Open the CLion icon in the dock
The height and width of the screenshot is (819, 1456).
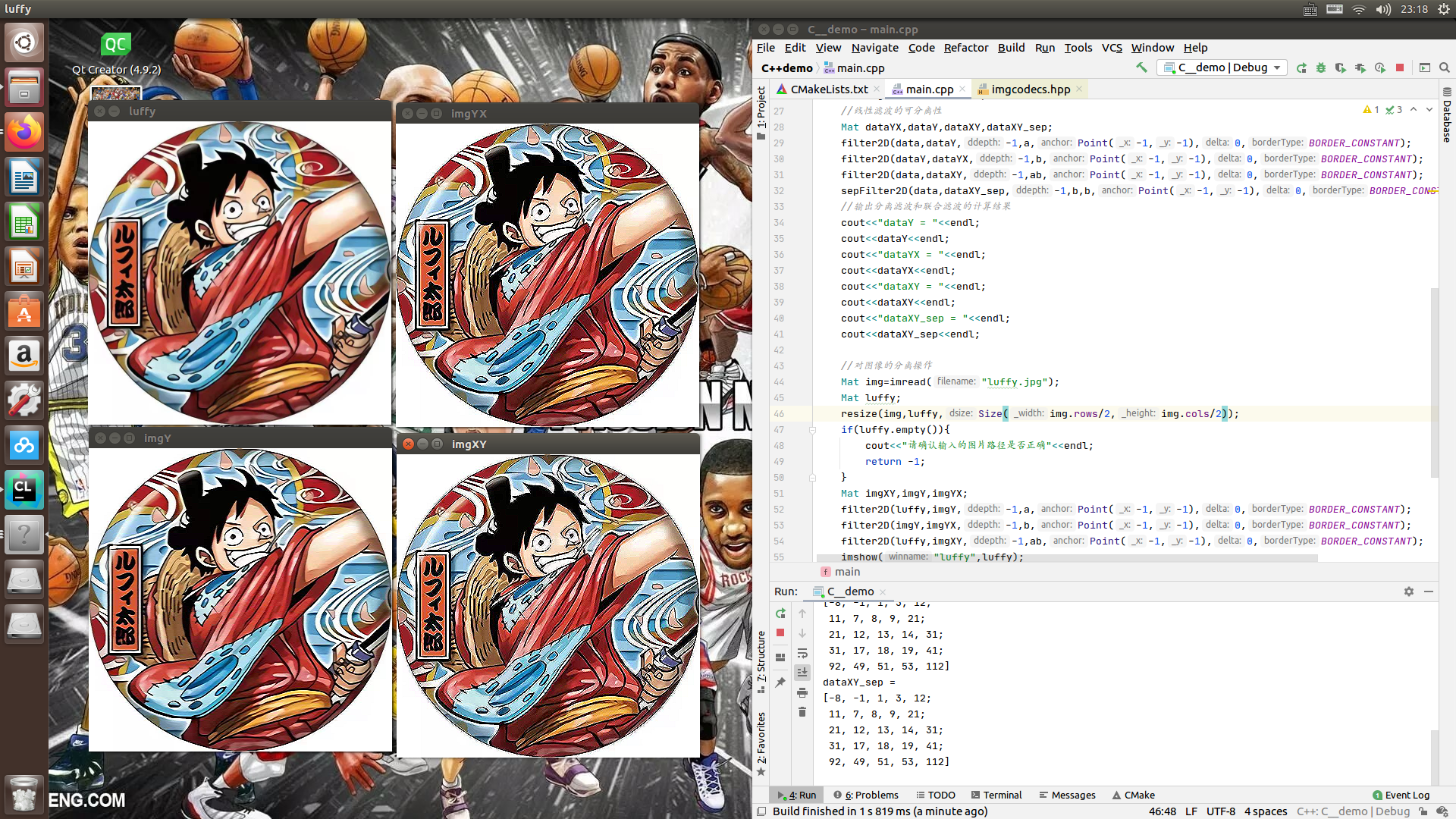(24, 489)
